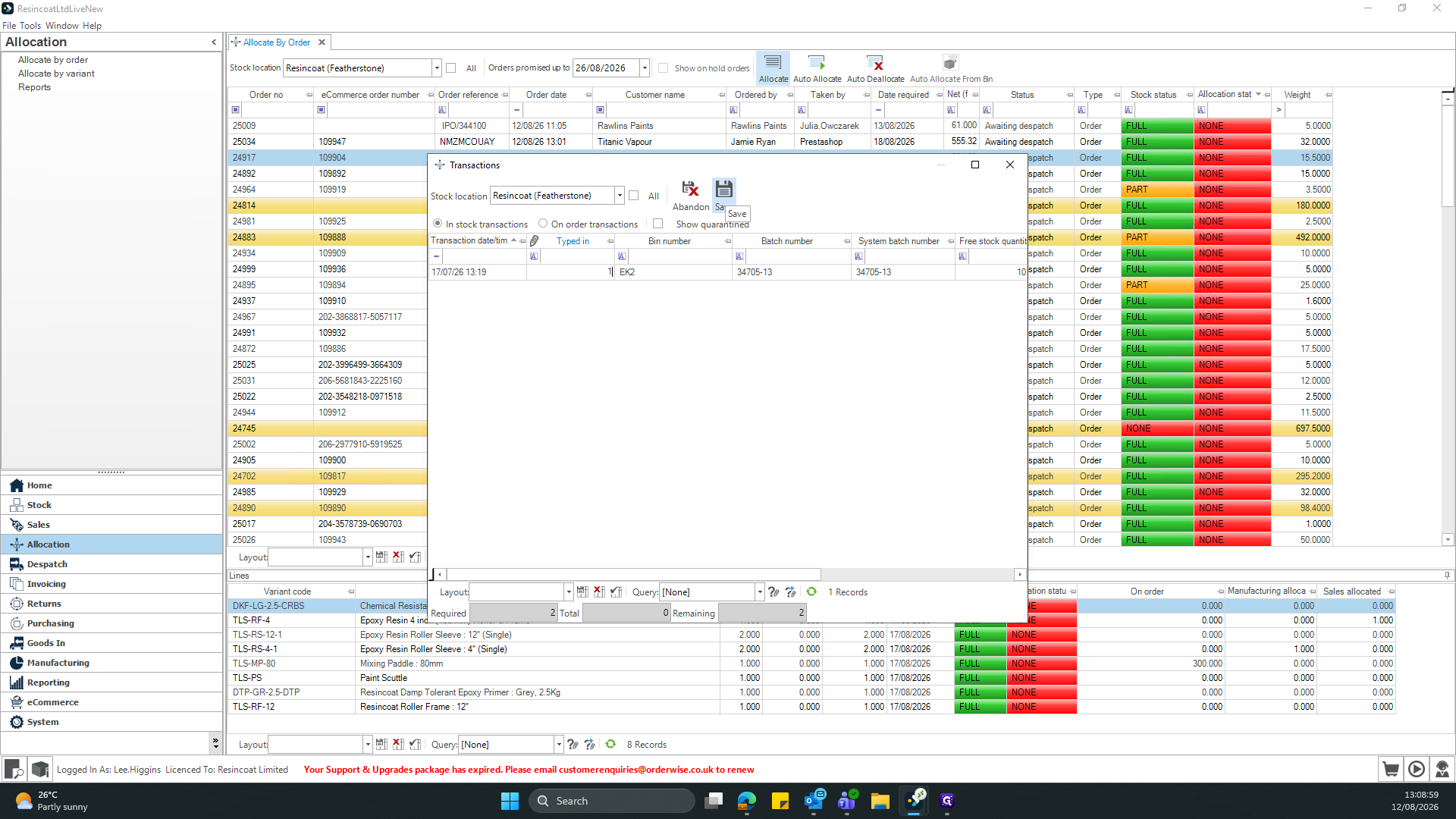Open the Returns module in the sidebar
The width and height of the screenshot is (1456, 819).
click(x=112, y=604)
